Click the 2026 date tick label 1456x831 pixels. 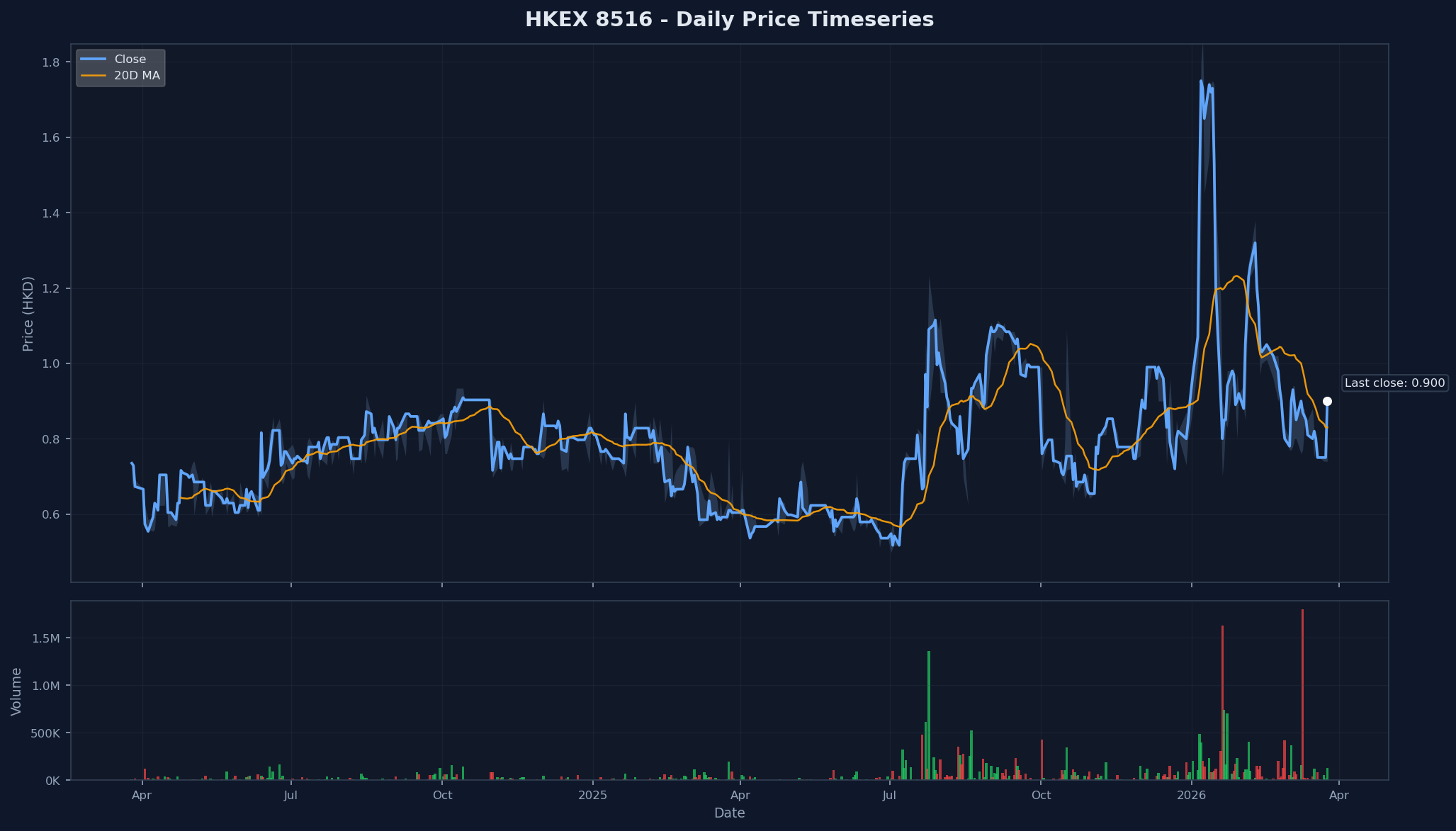coord(1192,795)
